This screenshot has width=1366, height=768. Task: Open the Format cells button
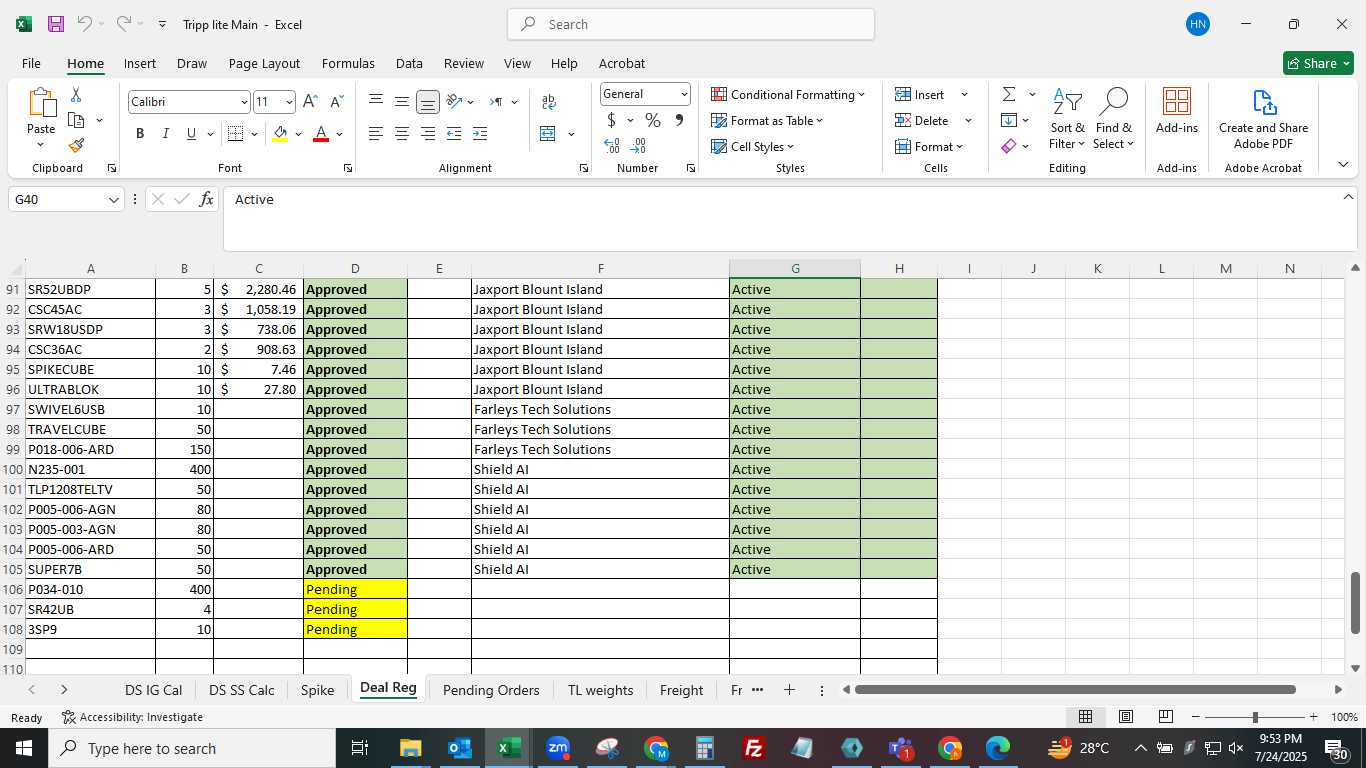(x=929, y=146)
